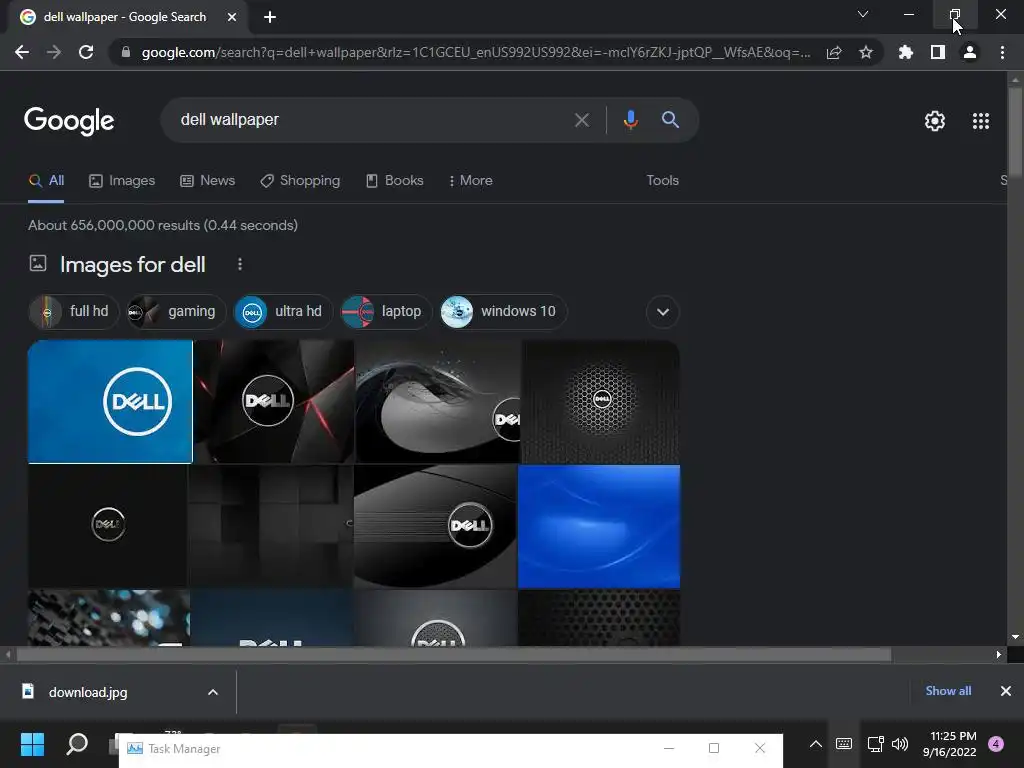
Task: Select the All results tab
Action: (46, 181)
